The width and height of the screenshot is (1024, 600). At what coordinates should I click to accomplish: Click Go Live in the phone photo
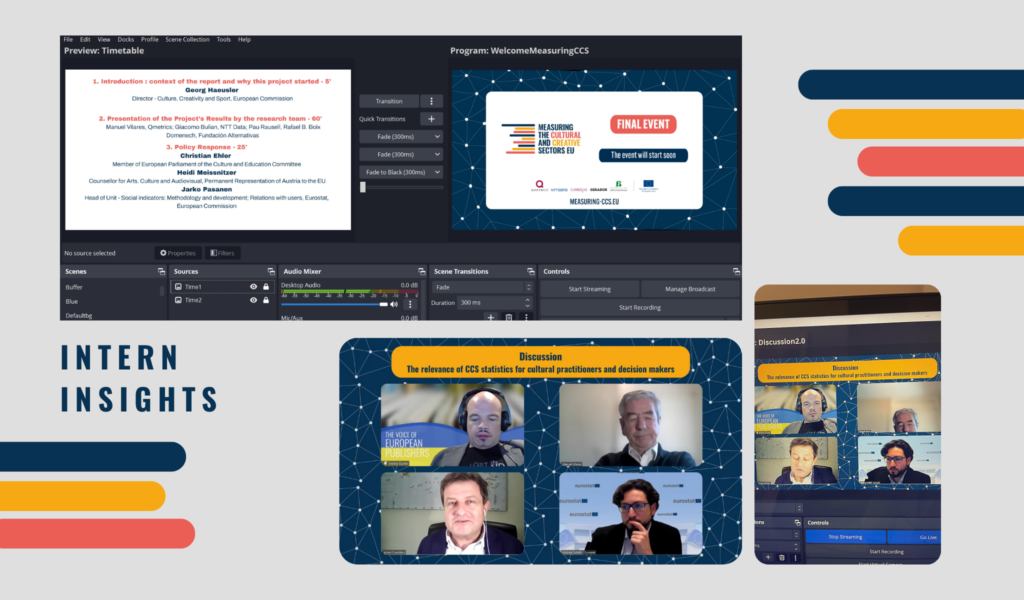pos(914,537)
